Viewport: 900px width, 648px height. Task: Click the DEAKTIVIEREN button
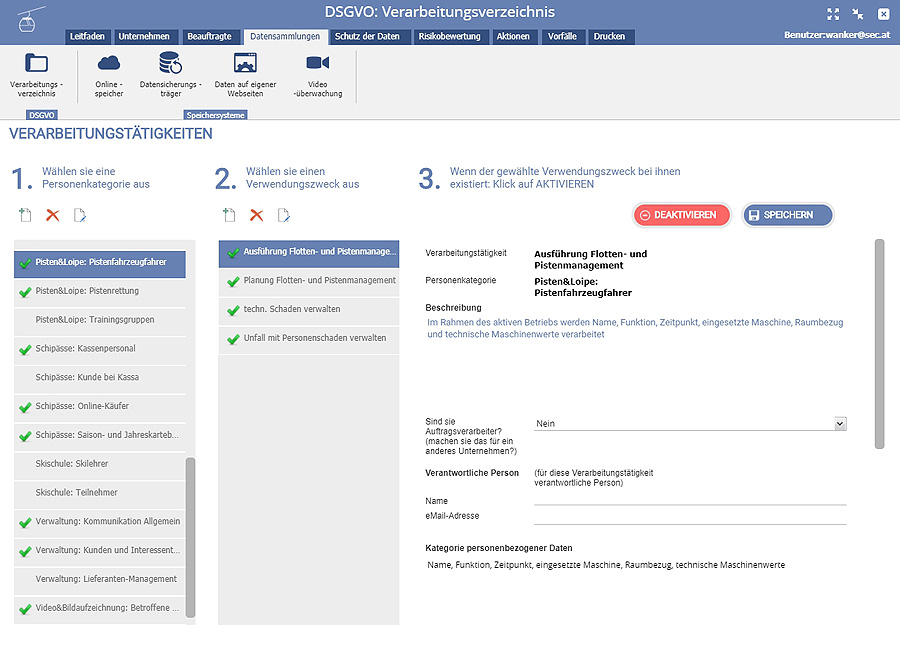tap(677, 215)
